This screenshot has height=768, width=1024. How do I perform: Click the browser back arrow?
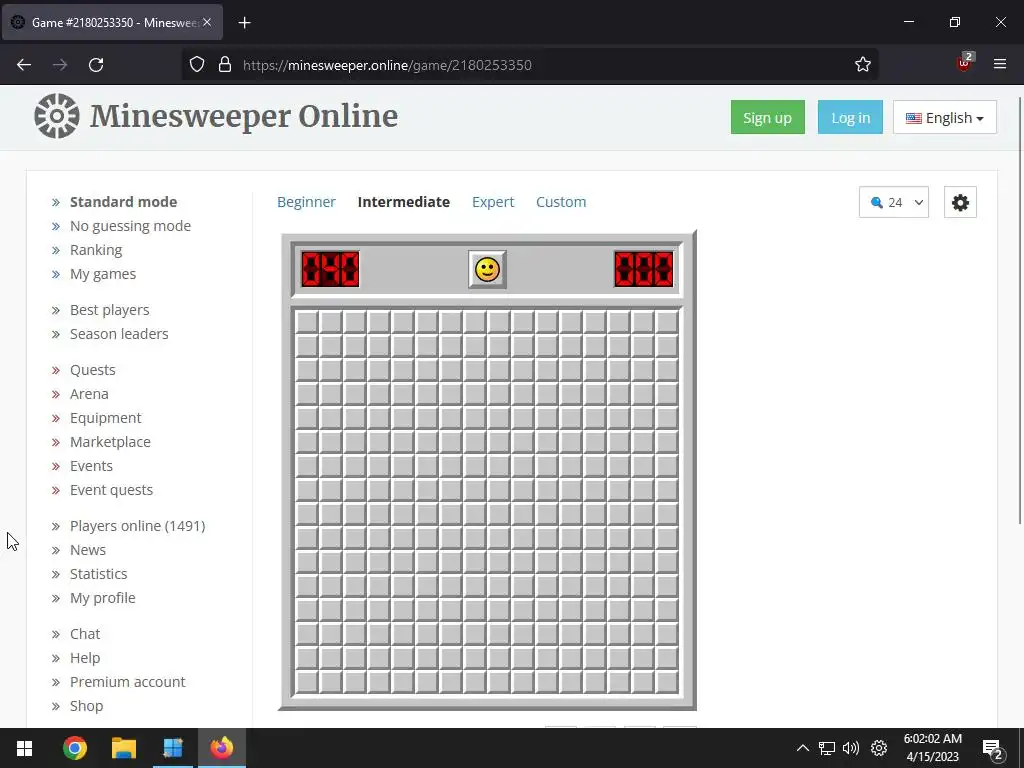coord(24,65)
